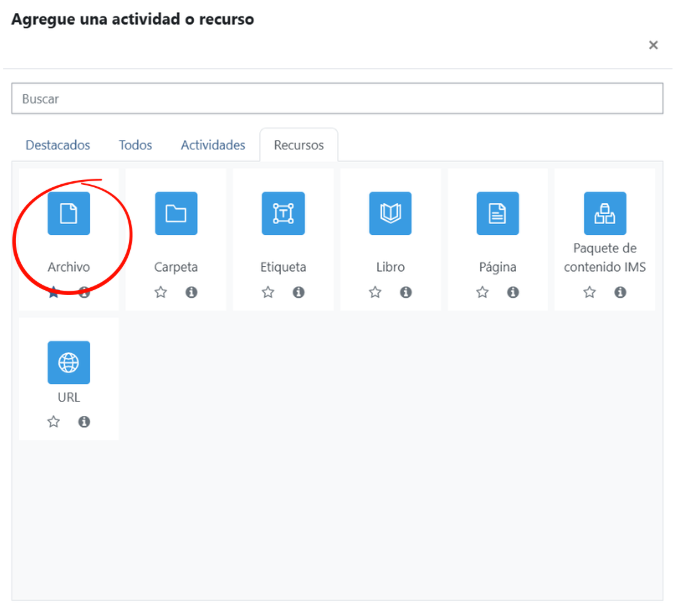Viewport: 676px width, 613px height.
Task: Click the Libro label text
Action: [390, 267]
